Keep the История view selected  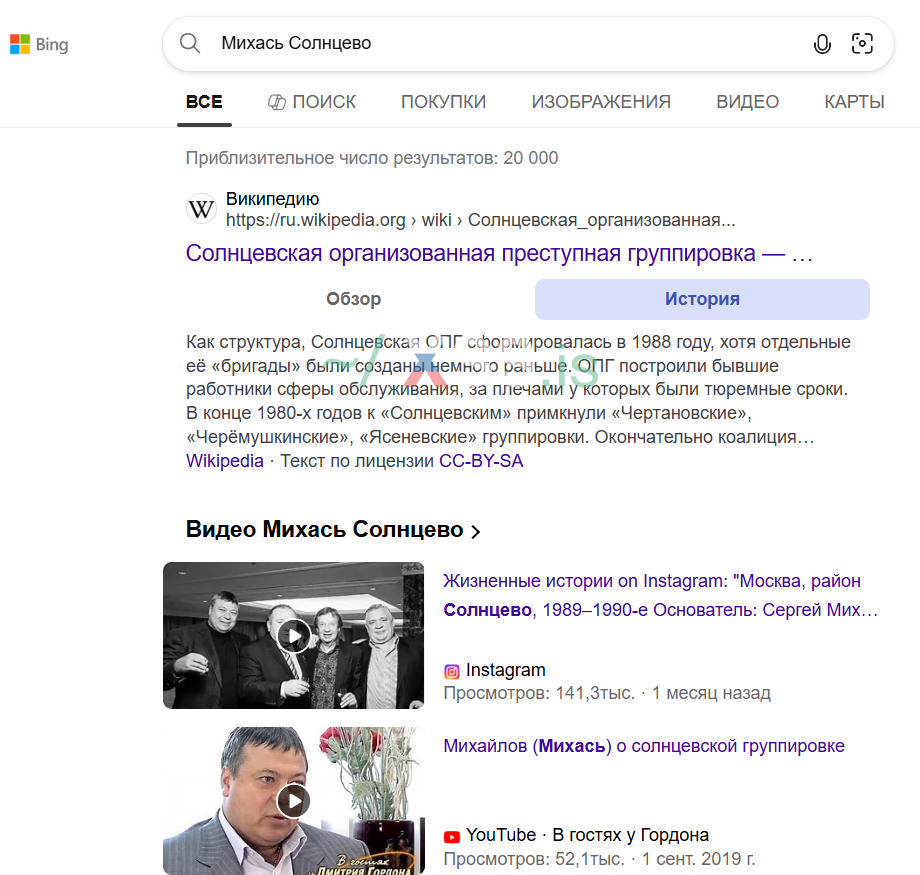click(x=701, y=298)
